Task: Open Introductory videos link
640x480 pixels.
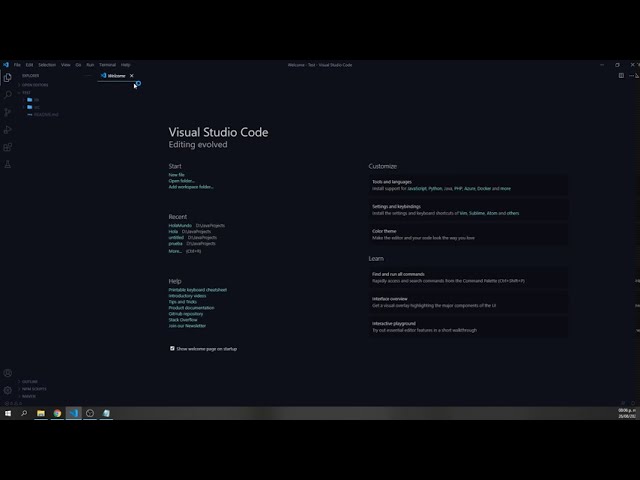Action: click(x=187, y=296)
